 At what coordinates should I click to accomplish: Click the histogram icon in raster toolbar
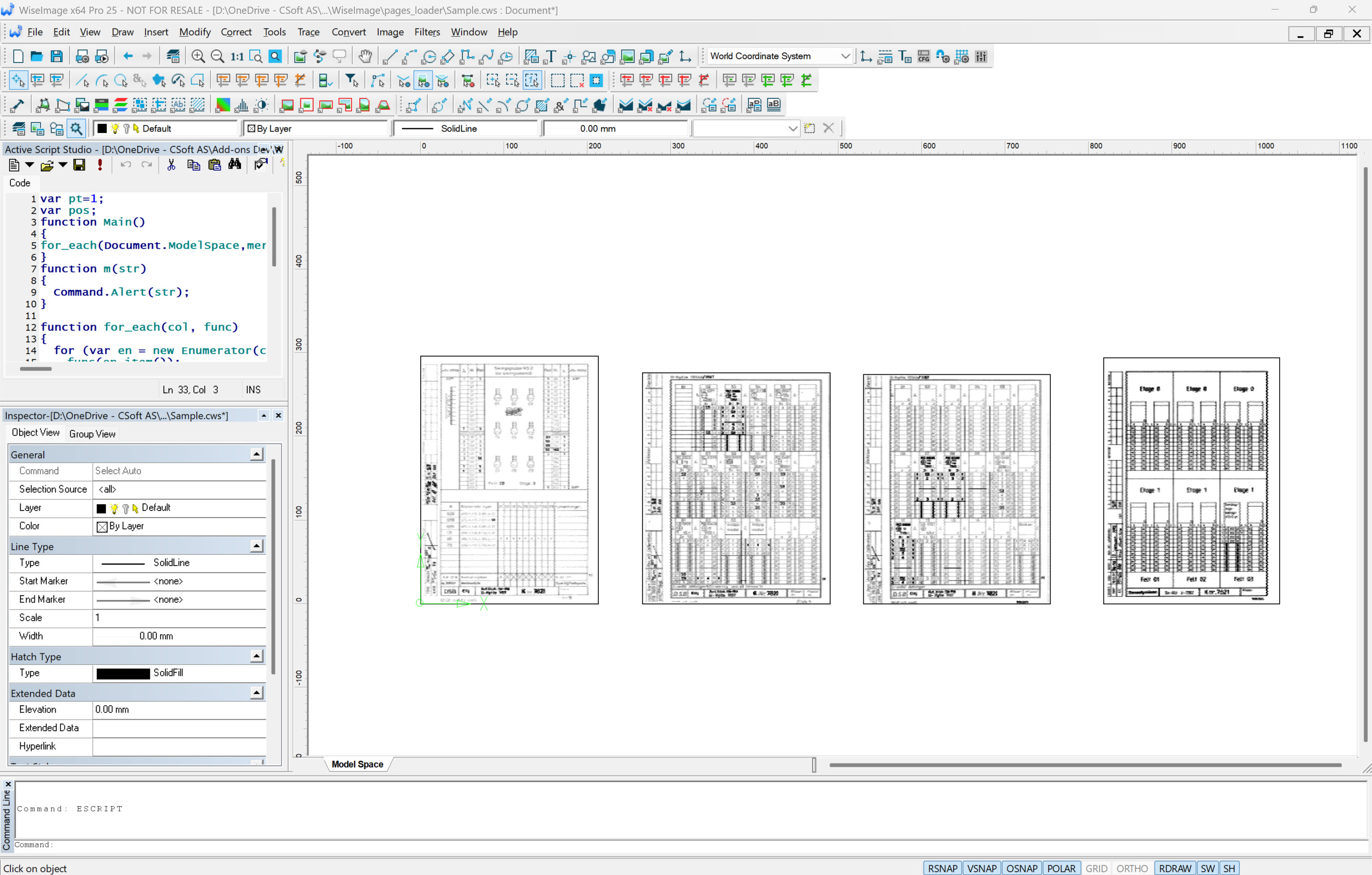242,105
